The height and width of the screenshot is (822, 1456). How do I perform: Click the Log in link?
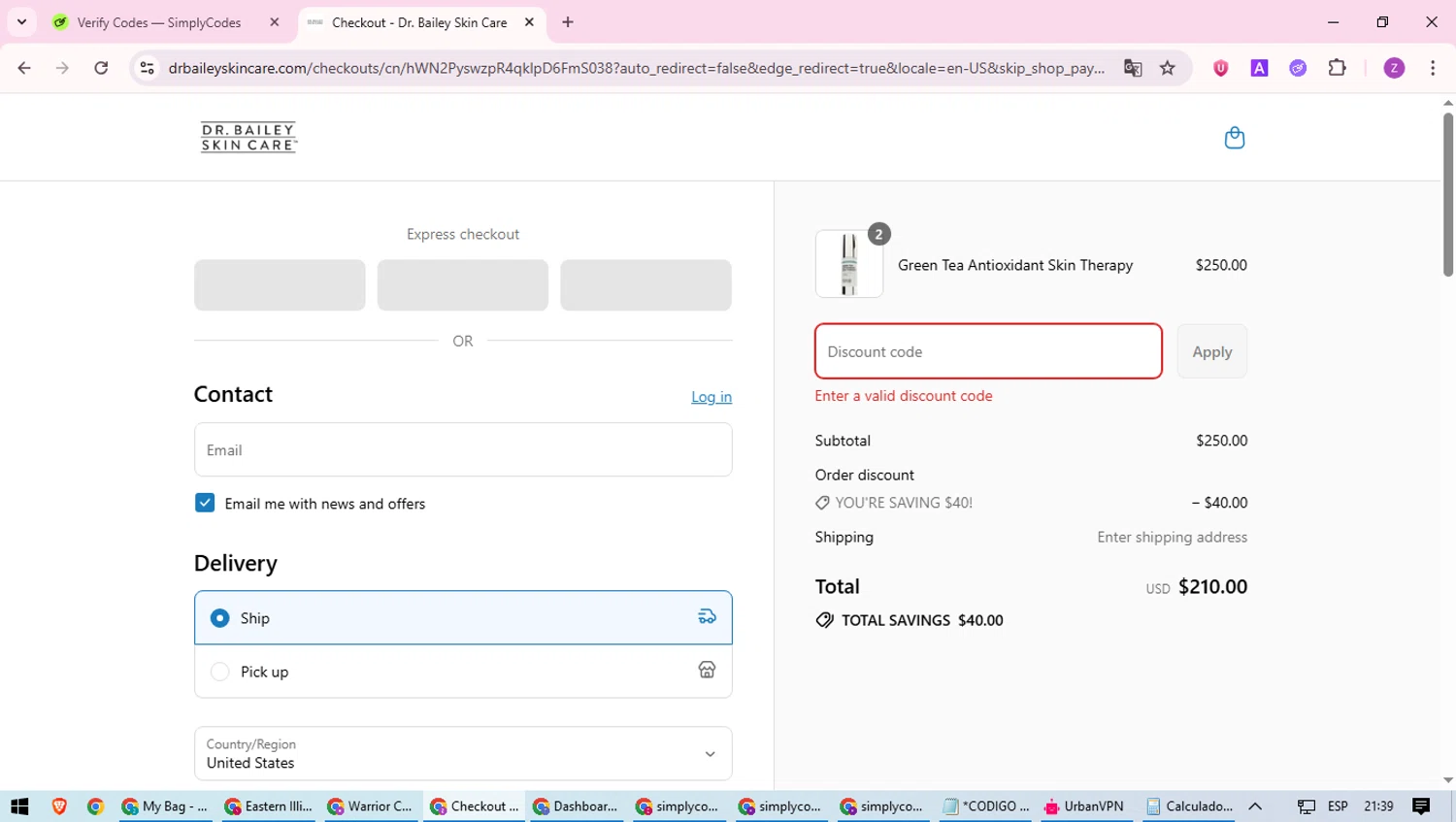click(x=711, y=397)
